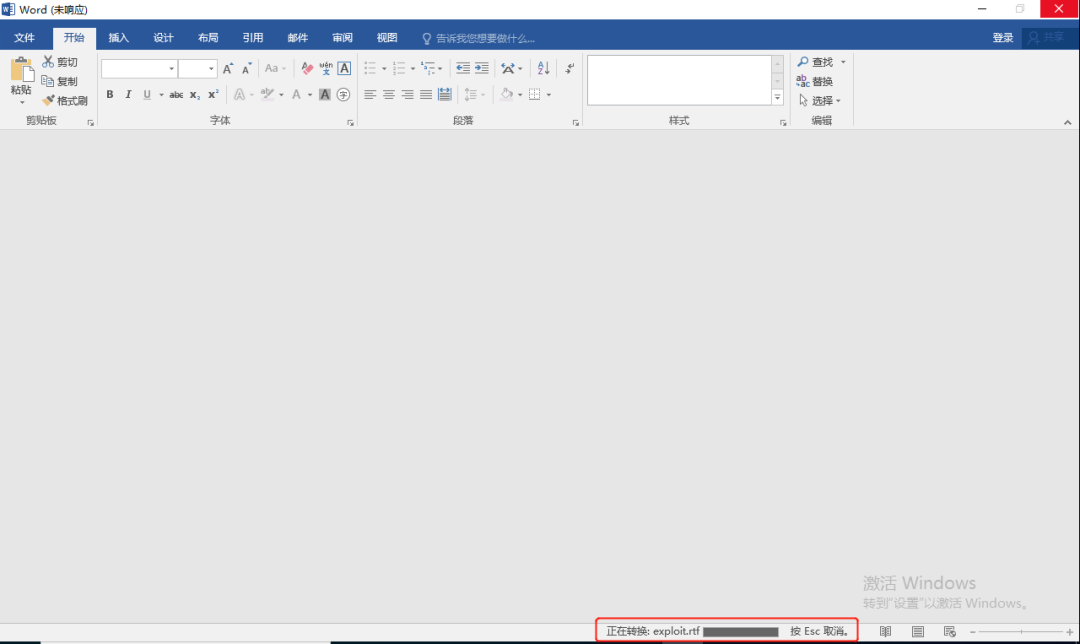Click the Format Painter (格式刷) icon
Image resolution: width=1080 pixels, height=644 pixels.
coord(48,101)
